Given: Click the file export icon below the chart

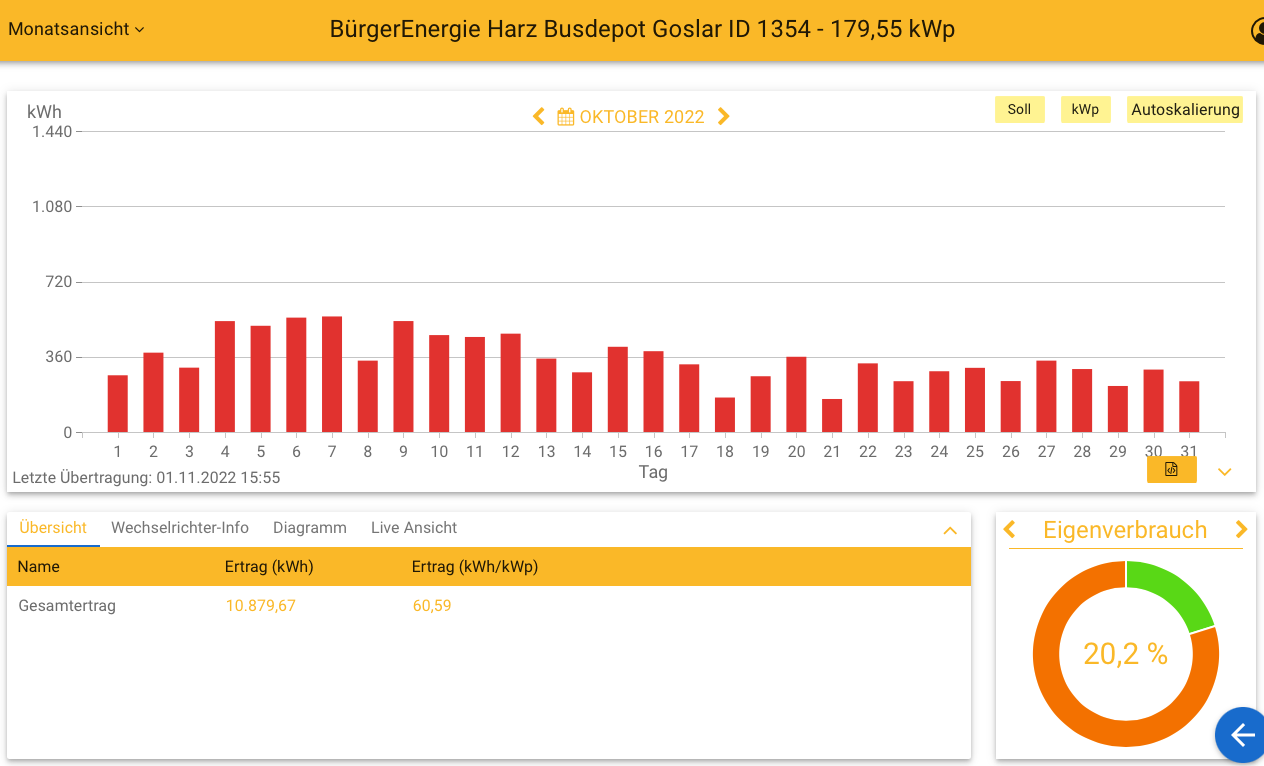Looking at the screenshot, I should [1171, 469].
